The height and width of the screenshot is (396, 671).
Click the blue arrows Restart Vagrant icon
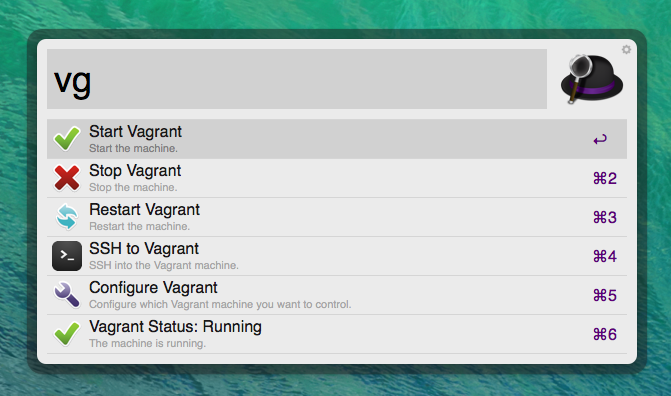(67, 217)
